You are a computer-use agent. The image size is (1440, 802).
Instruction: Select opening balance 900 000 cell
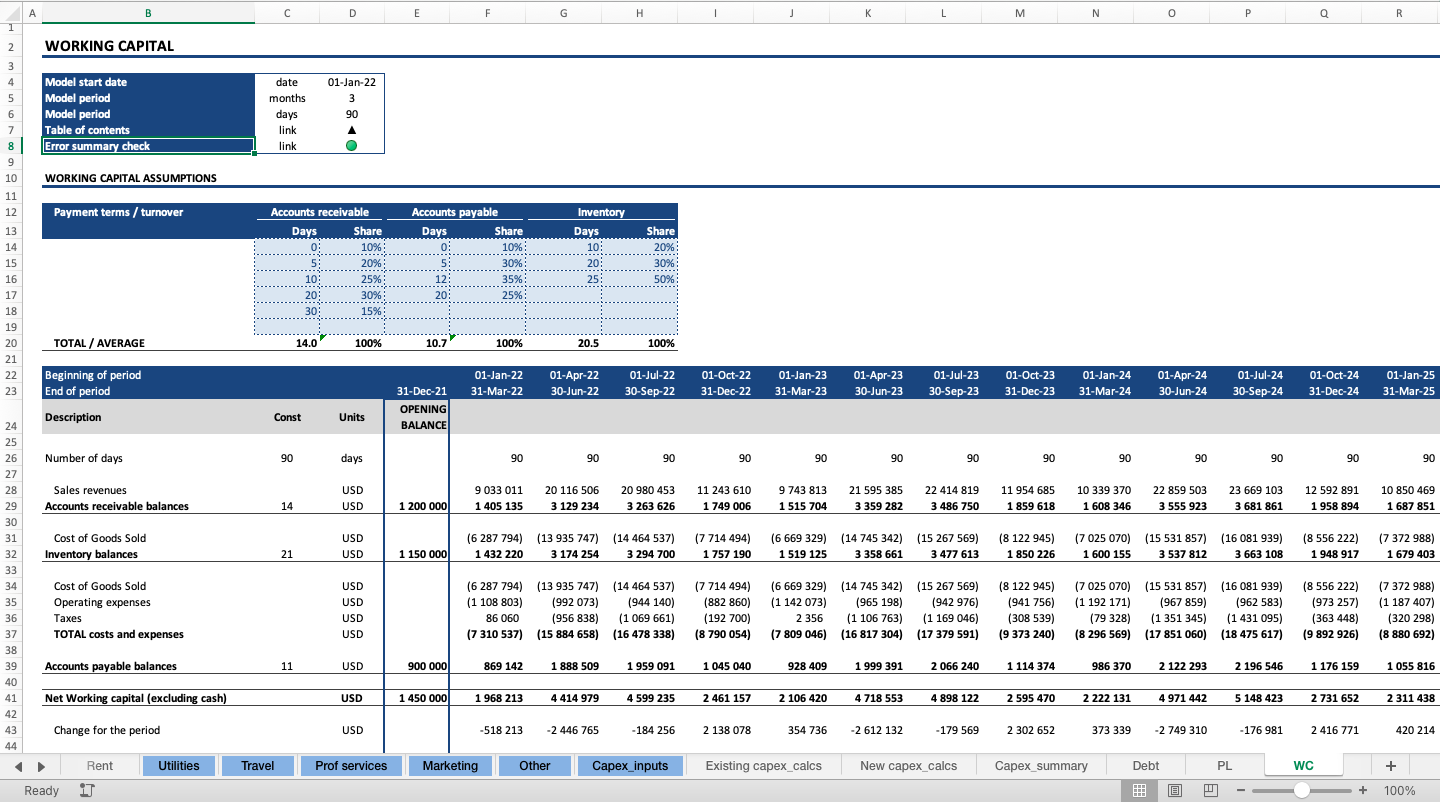pyautogui.click(x=417, y=666)
